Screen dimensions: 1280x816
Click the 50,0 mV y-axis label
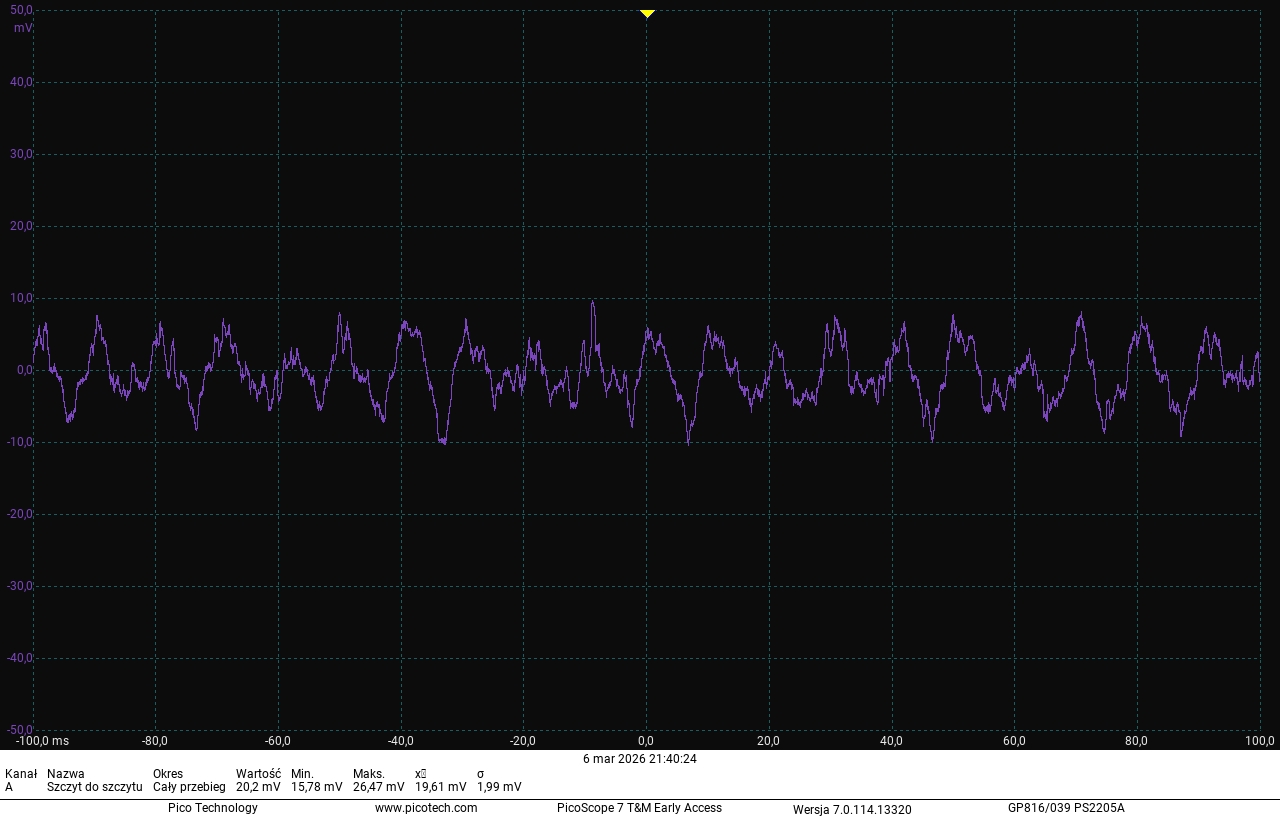point(21,10)
